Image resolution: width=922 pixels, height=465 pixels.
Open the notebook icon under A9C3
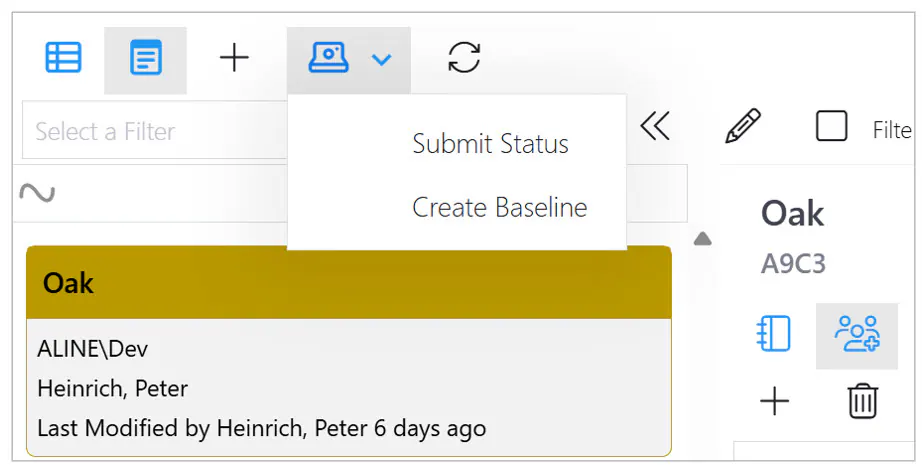tap(773, 333)
